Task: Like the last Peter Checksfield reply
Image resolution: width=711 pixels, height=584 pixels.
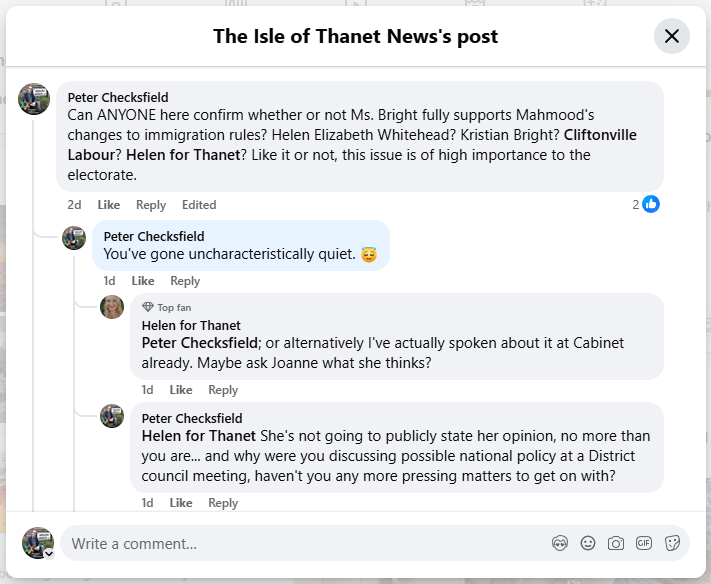Action: coord(181,503)
